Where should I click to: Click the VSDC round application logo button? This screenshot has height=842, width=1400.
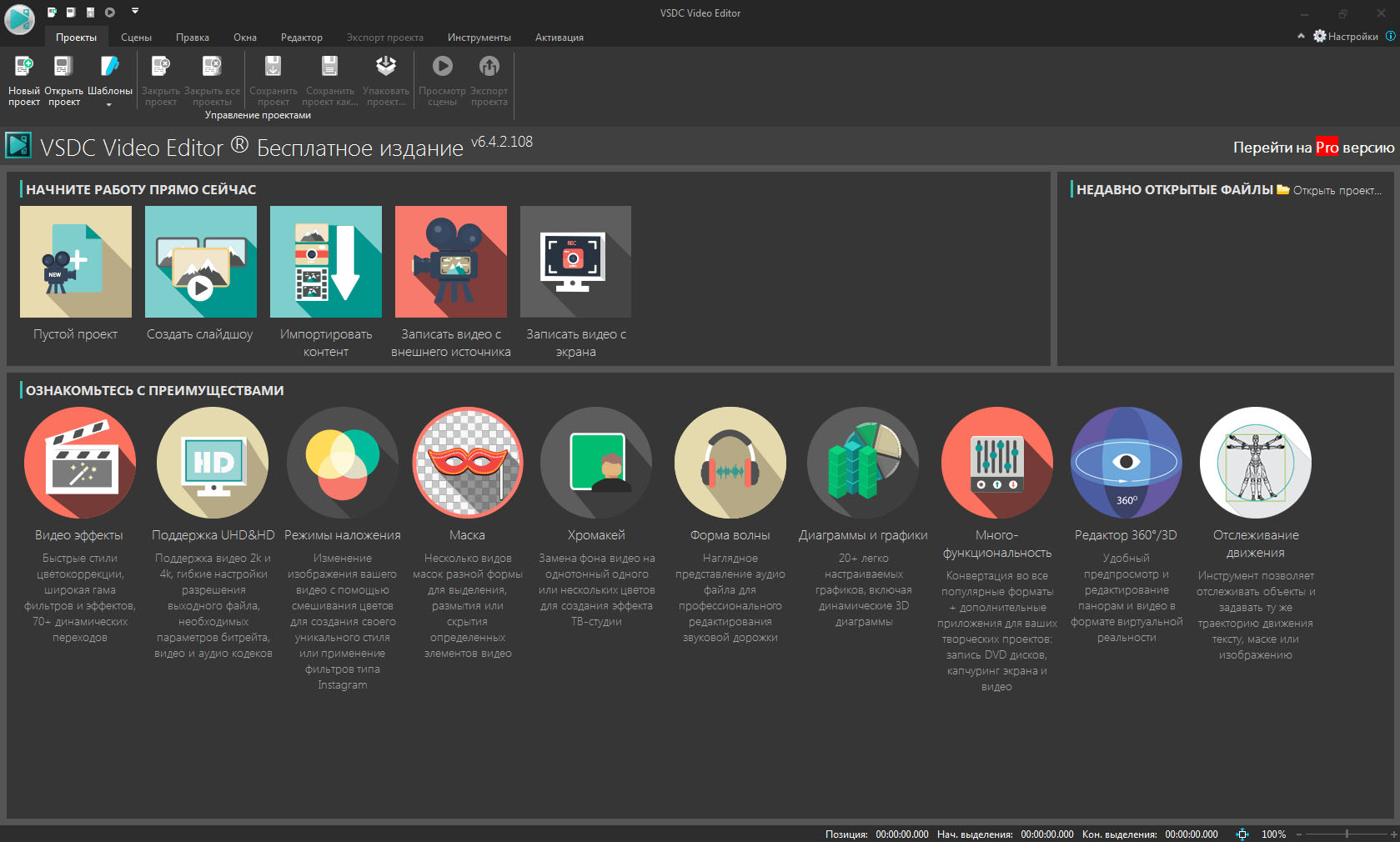click(x=19, y=19)
